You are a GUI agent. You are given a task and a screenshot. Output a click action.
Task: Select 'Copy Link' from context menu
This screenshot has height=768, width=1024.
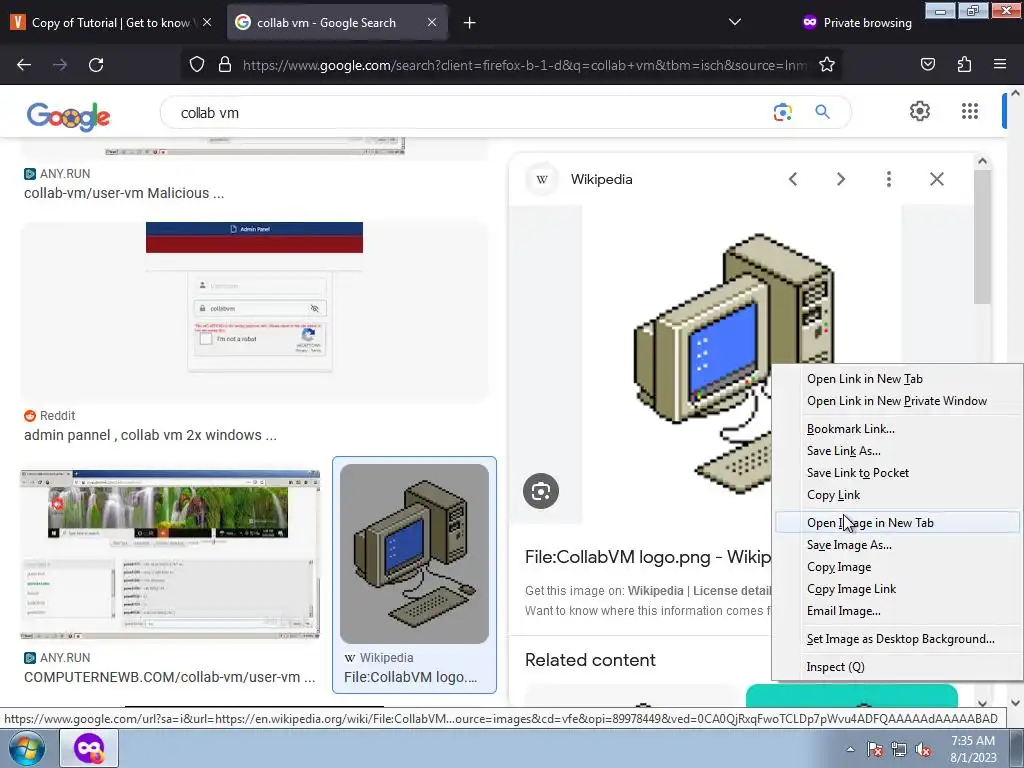coord(833,495)
